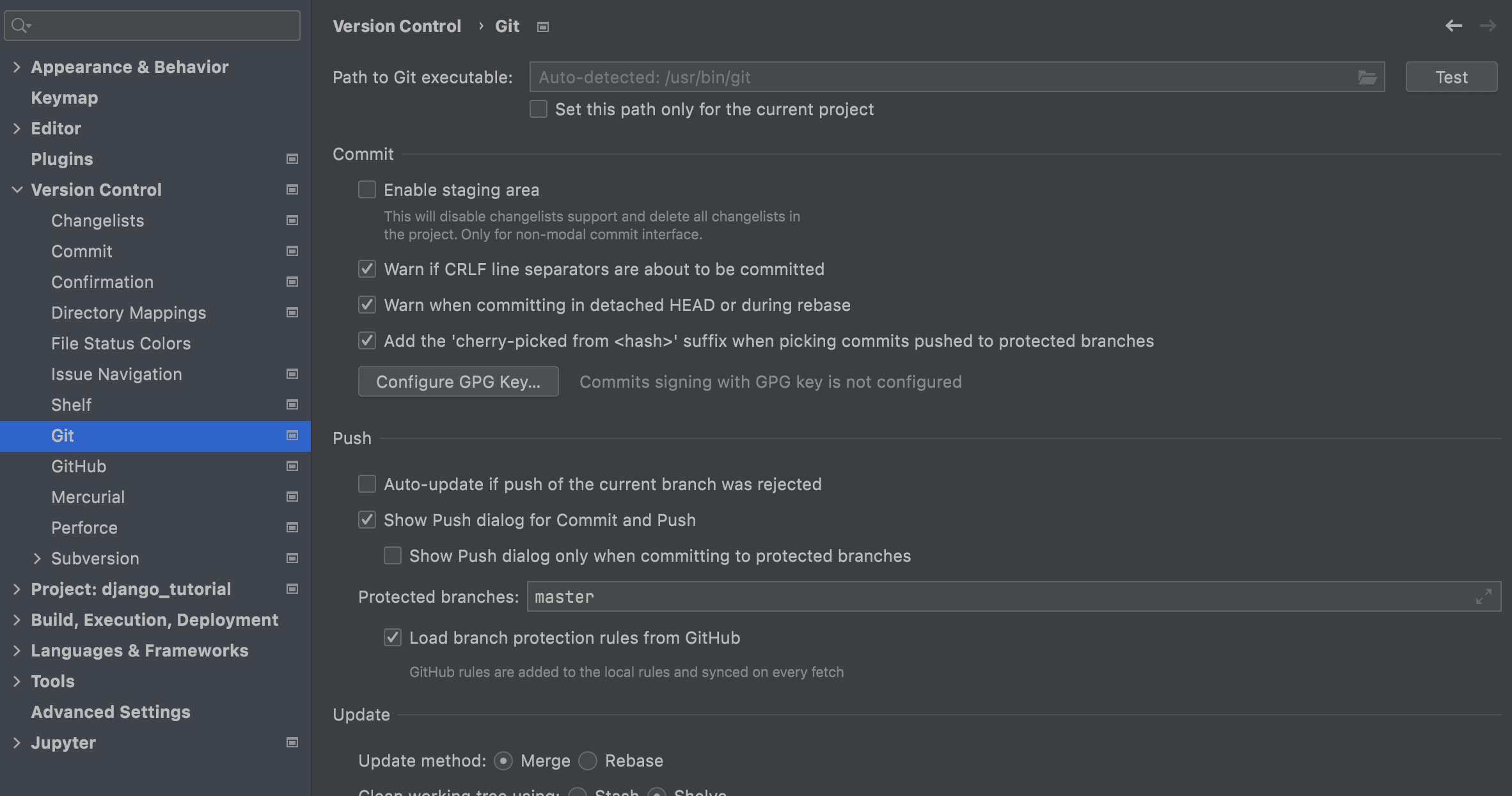
Task: Click the forward arrow navigation icon
Action: pyautogui.click(x=1488, y=26)
